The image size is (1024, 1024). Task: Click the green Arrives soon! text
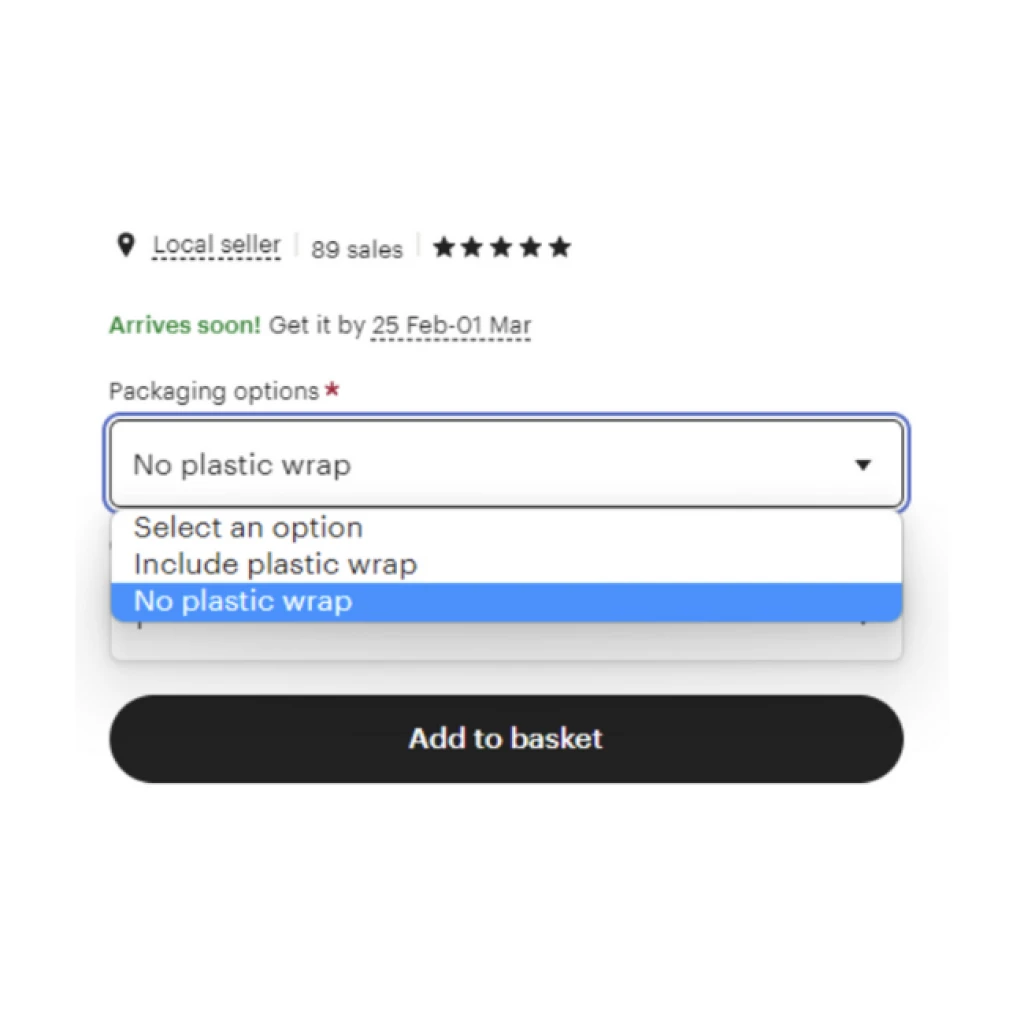(185, 325)
